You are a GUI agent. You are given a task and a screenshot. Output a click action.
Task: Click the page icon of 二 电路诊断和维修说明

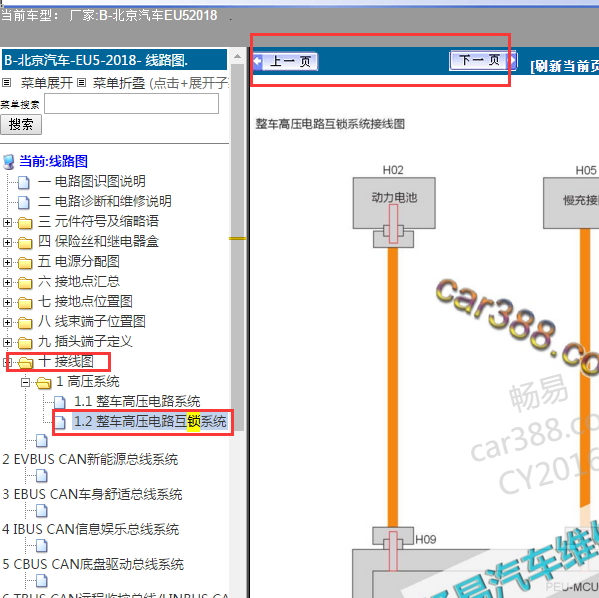pyautogui.click(x=24, y=203)
